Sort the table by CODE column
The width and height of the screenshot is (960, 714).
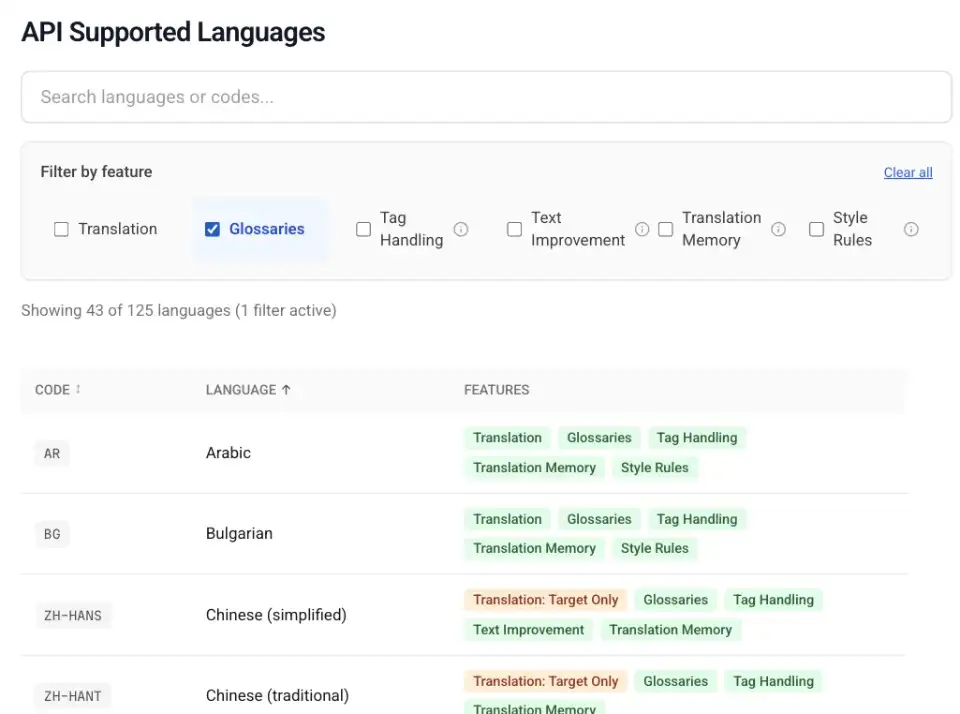click(x=58, y=389)
